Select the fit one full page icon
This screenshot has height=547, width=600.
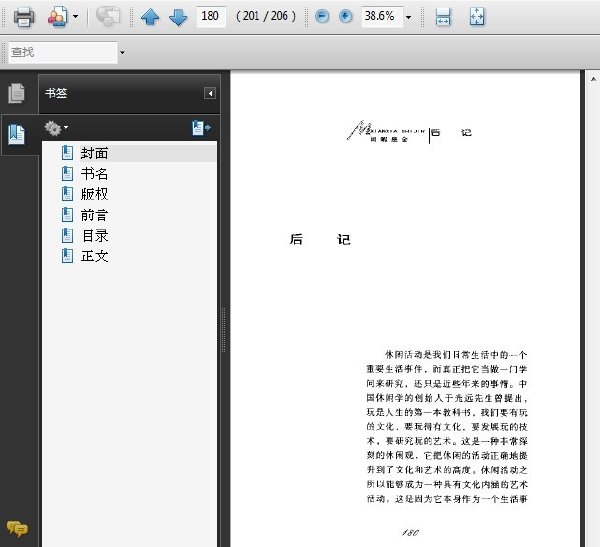[477, 17]
